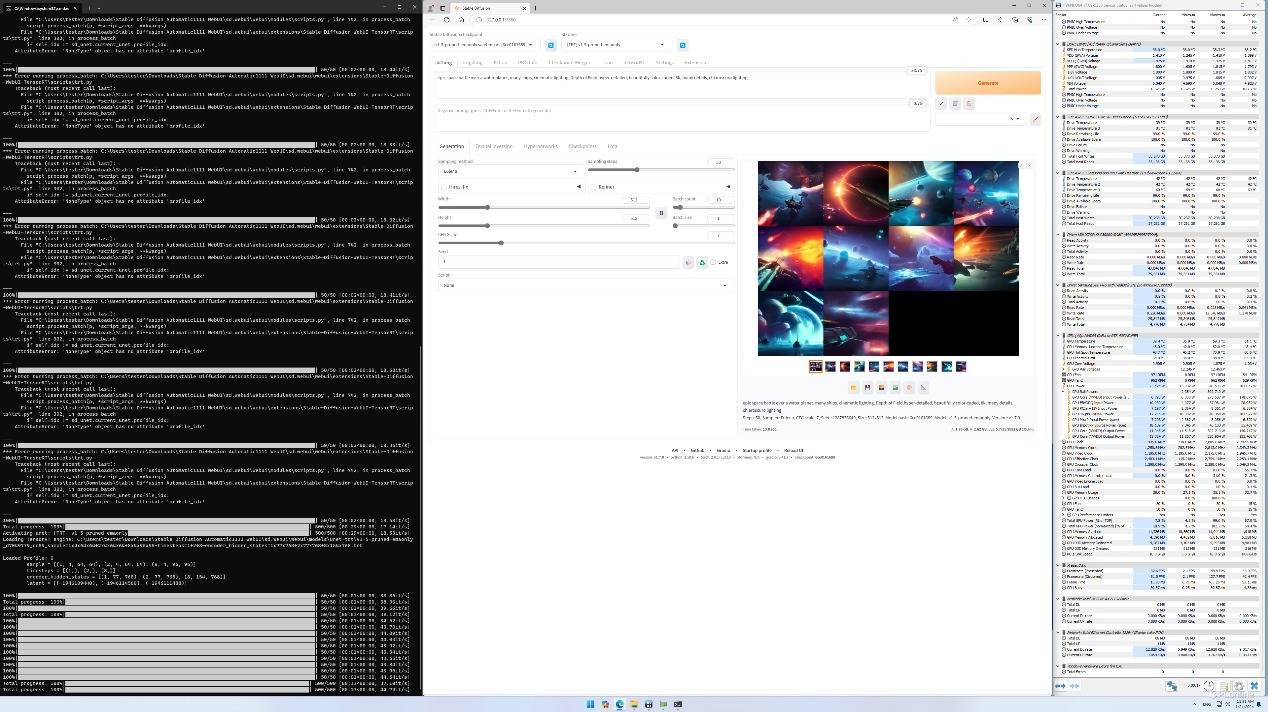This screenshot has width=1268, height=712.
Task: Click the Reload UI footer link
Action: click(x=793, y=450)
